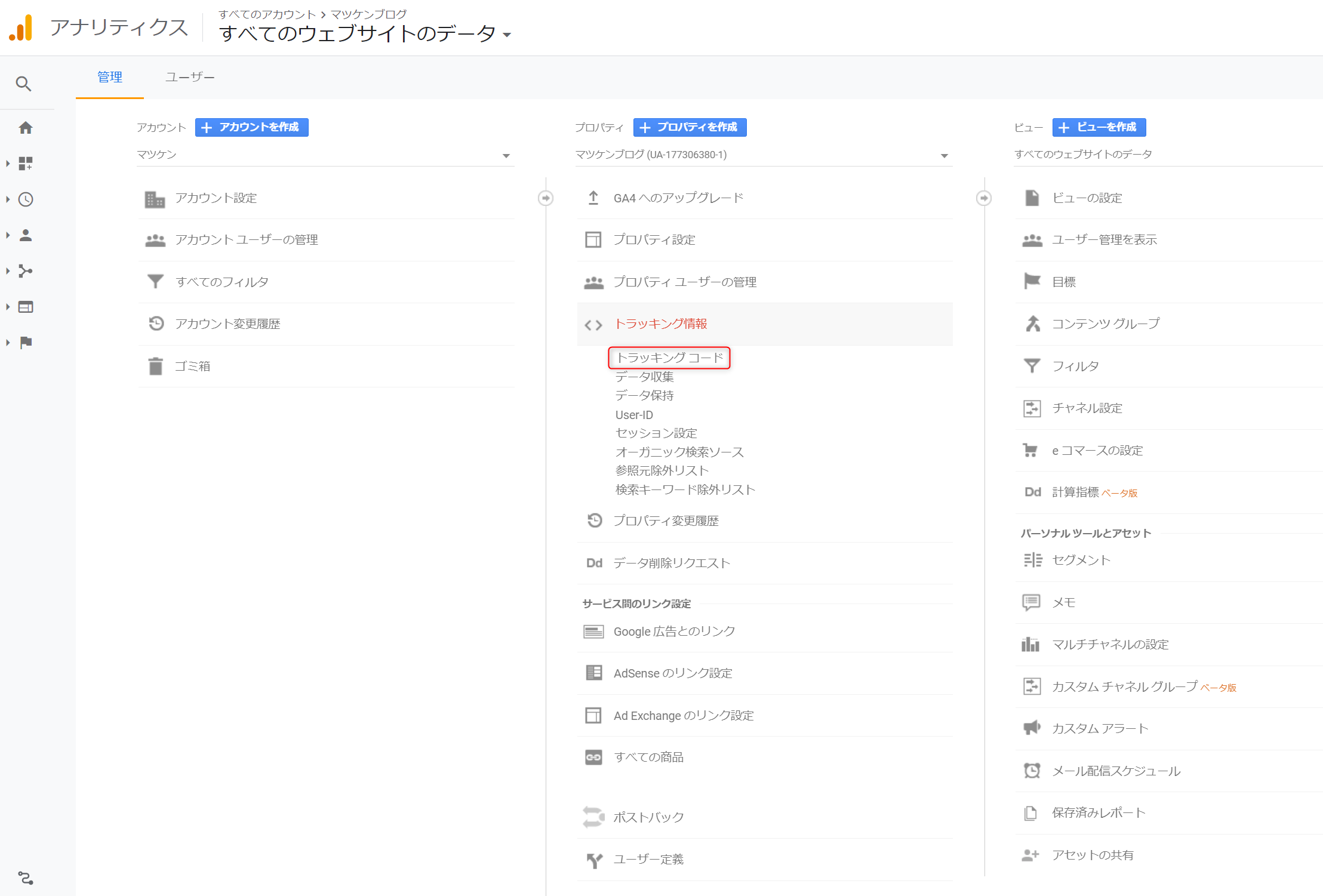Switch to the ユーザー tab

(x=190, y=78)
